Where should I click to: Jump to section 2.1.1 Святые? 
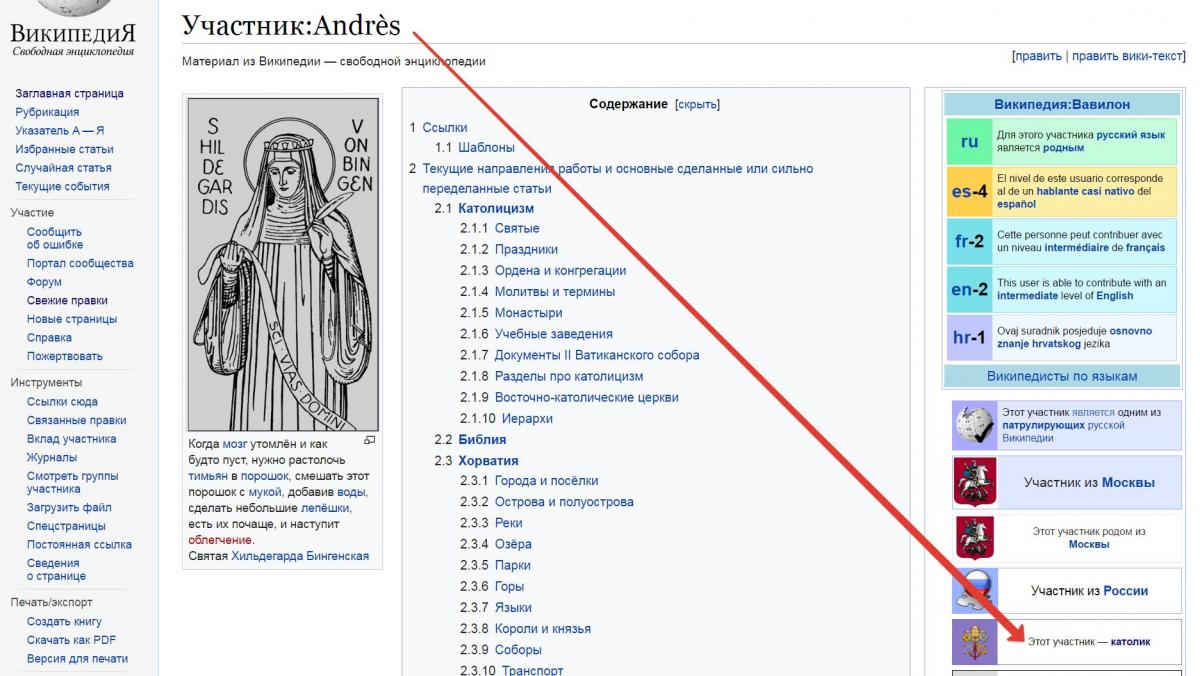(517, 229)
